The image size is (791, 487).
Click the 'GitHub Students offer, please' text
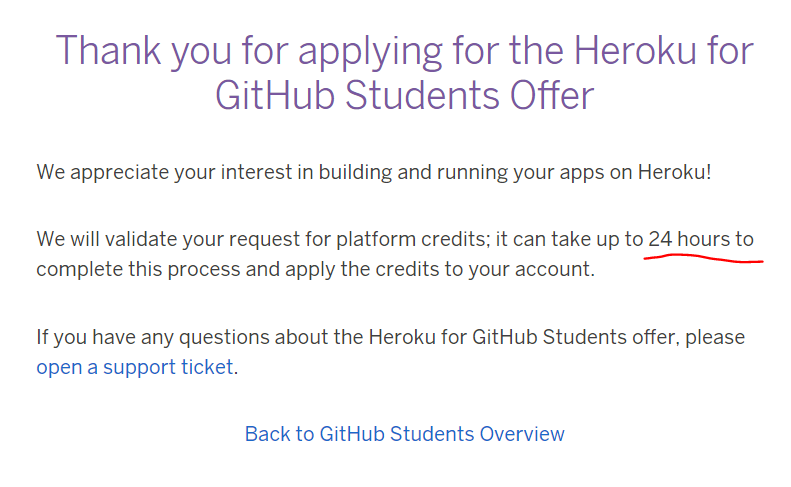tap(609, 337)
